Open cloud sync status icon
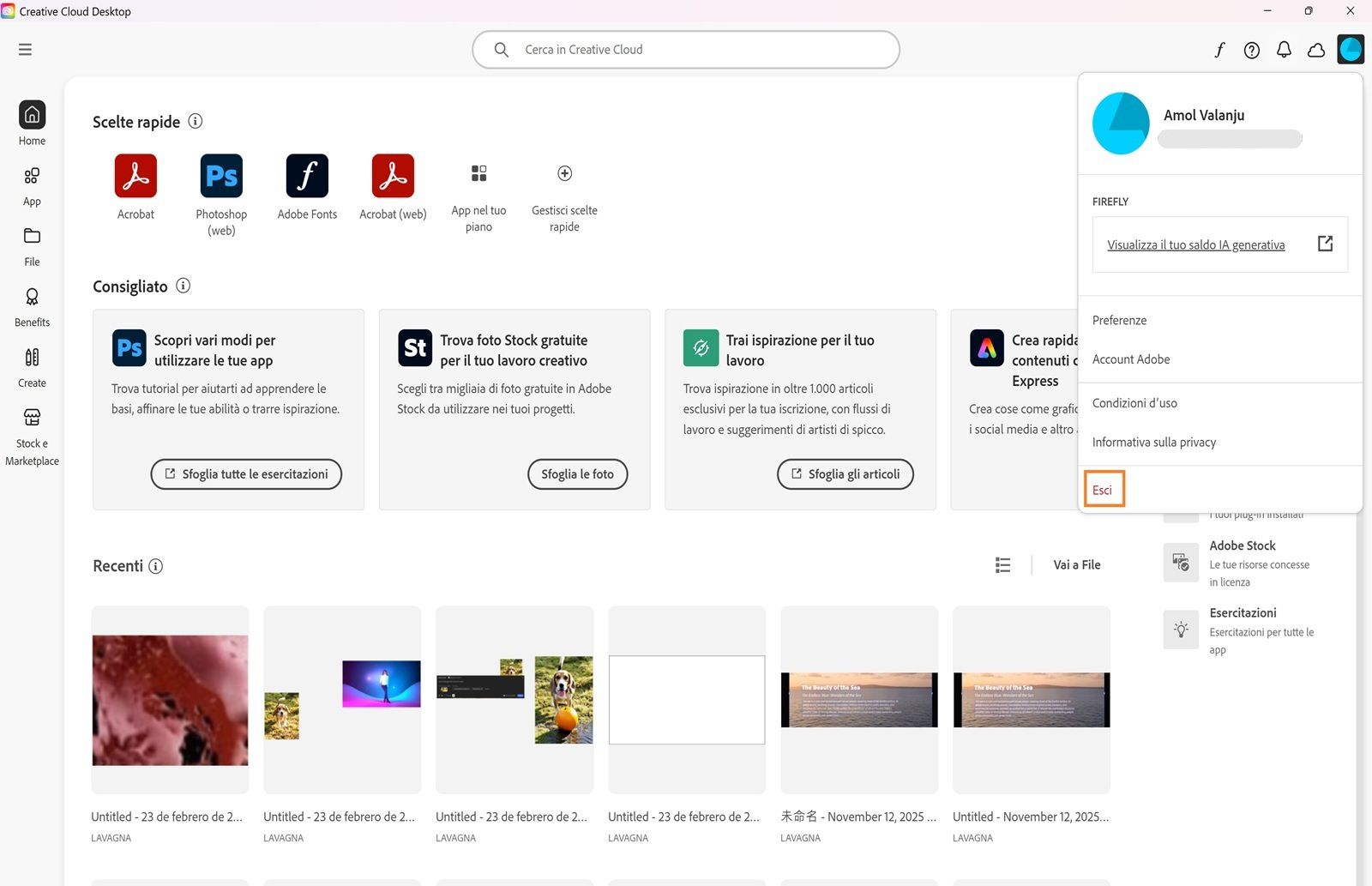Viewport: 1372px width, 886px height. point(1316,50)
